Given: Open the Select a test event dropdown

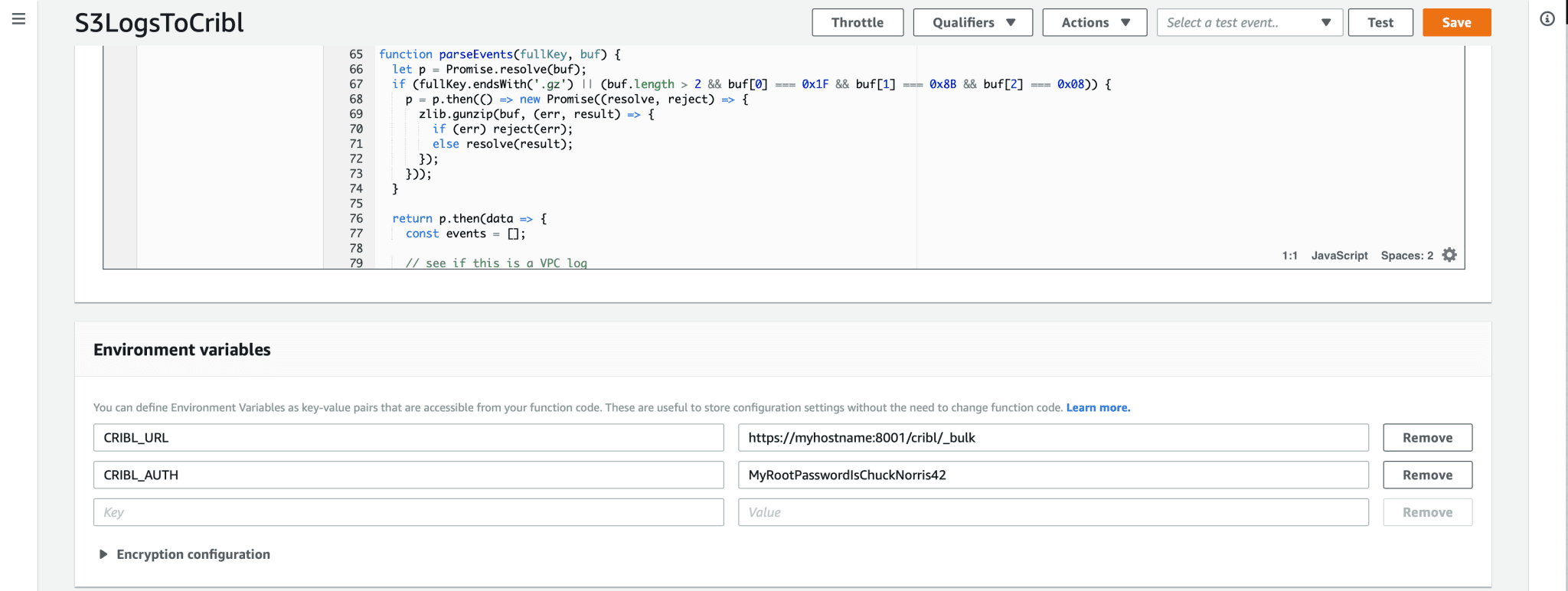Looking at the screenshot, I should (x=1249, y=22).
